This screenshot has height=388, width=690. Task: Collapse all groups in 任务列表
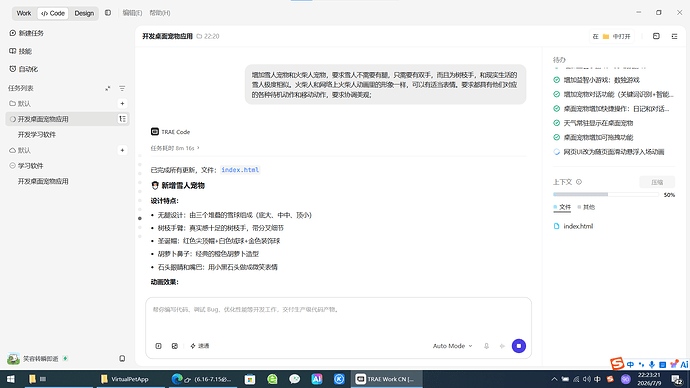pyautogui.click(x=107, y=88)
